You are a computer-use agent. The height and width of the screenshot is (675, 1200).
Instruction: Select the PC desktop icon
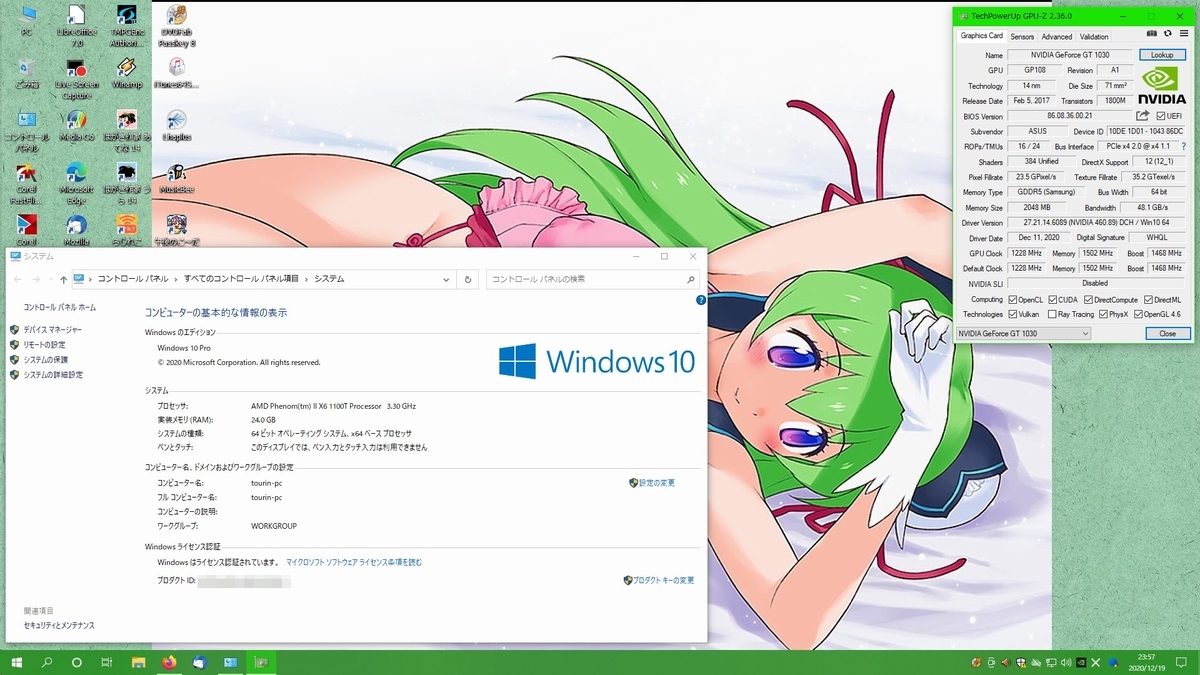coord(27,21)
